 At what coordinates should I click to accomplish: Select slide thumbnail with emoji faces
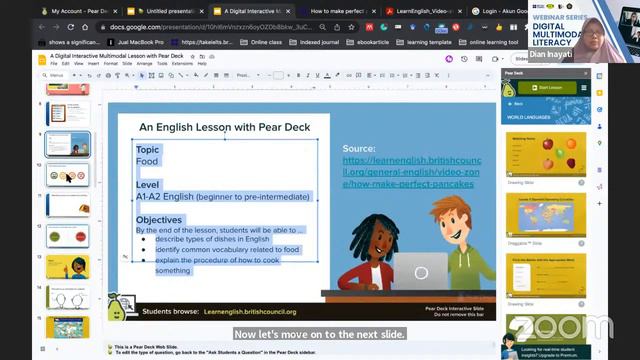click(68, 175)
